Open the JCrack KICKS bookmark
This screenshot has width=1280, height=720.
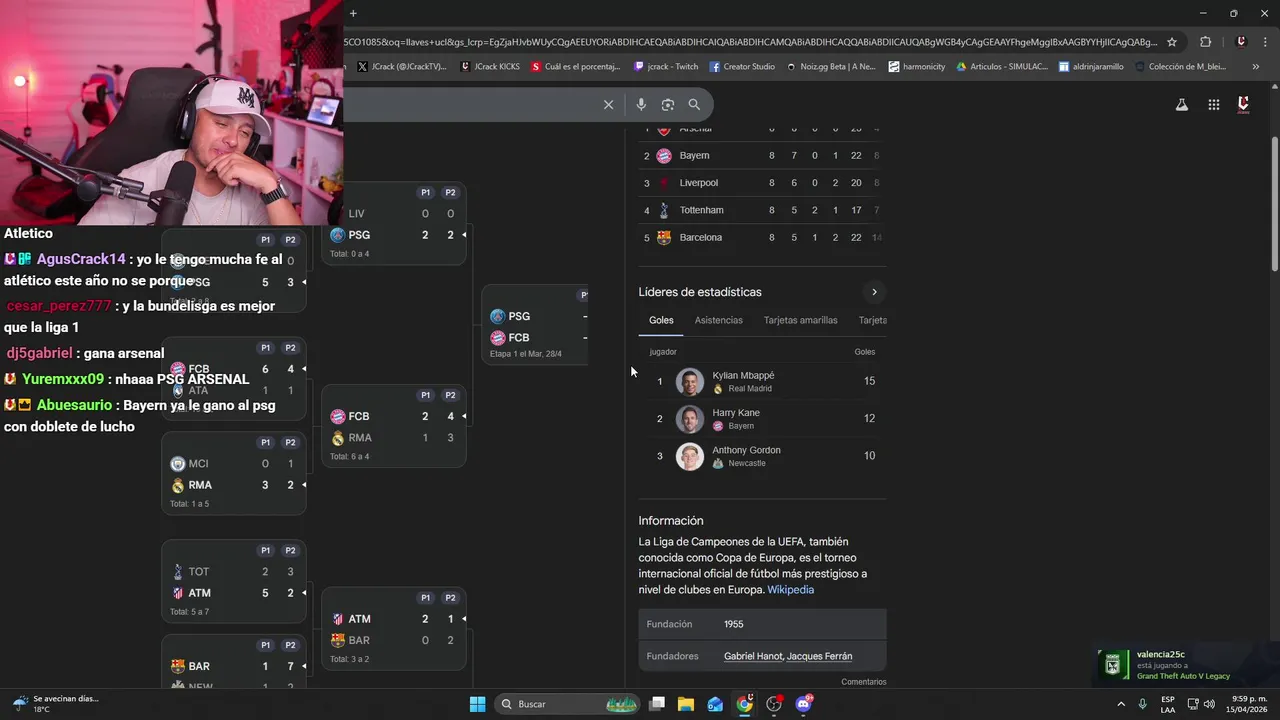490,67
